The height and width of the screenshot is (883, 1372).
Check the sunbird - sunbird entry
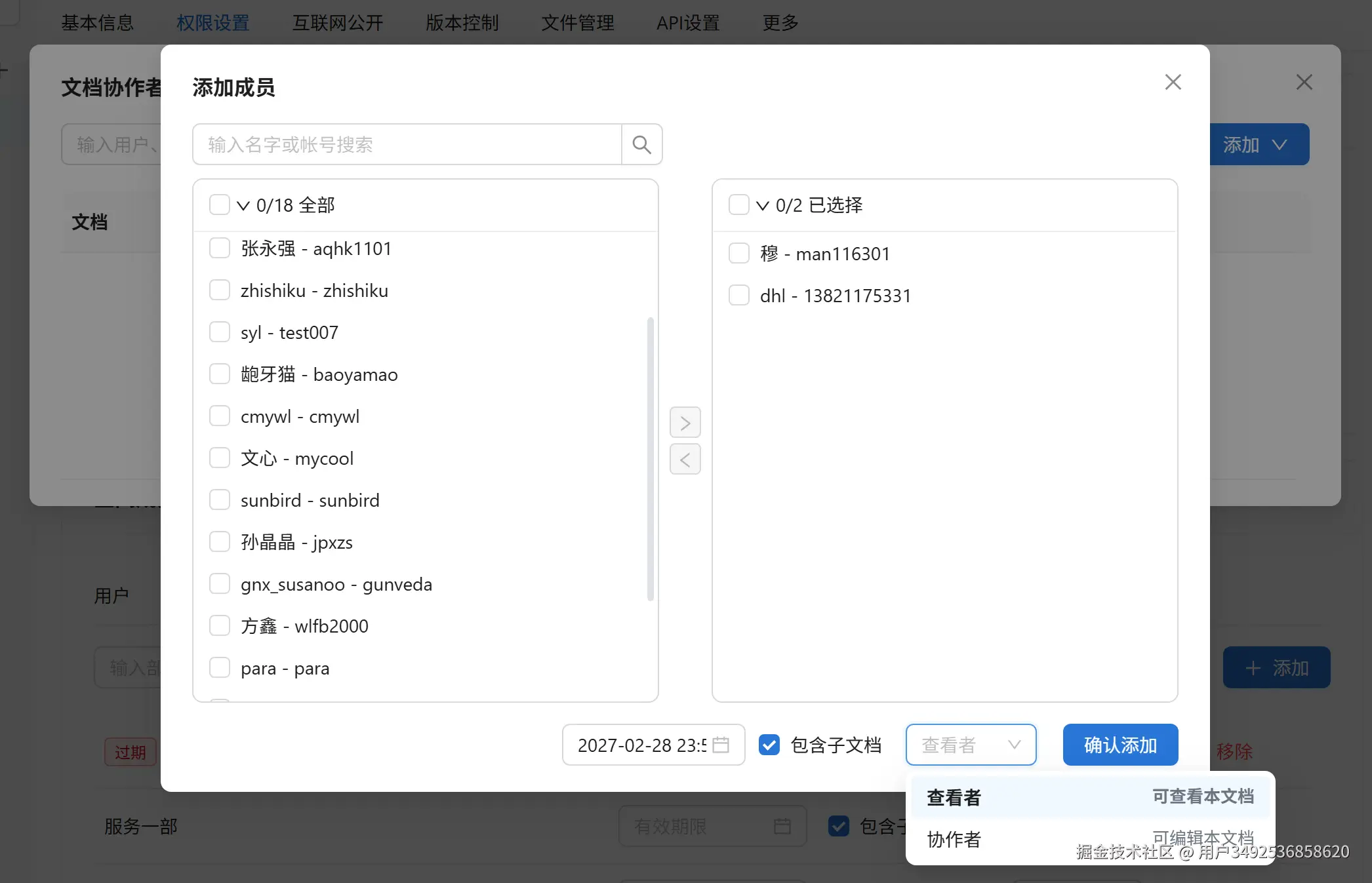pos(220,500)
